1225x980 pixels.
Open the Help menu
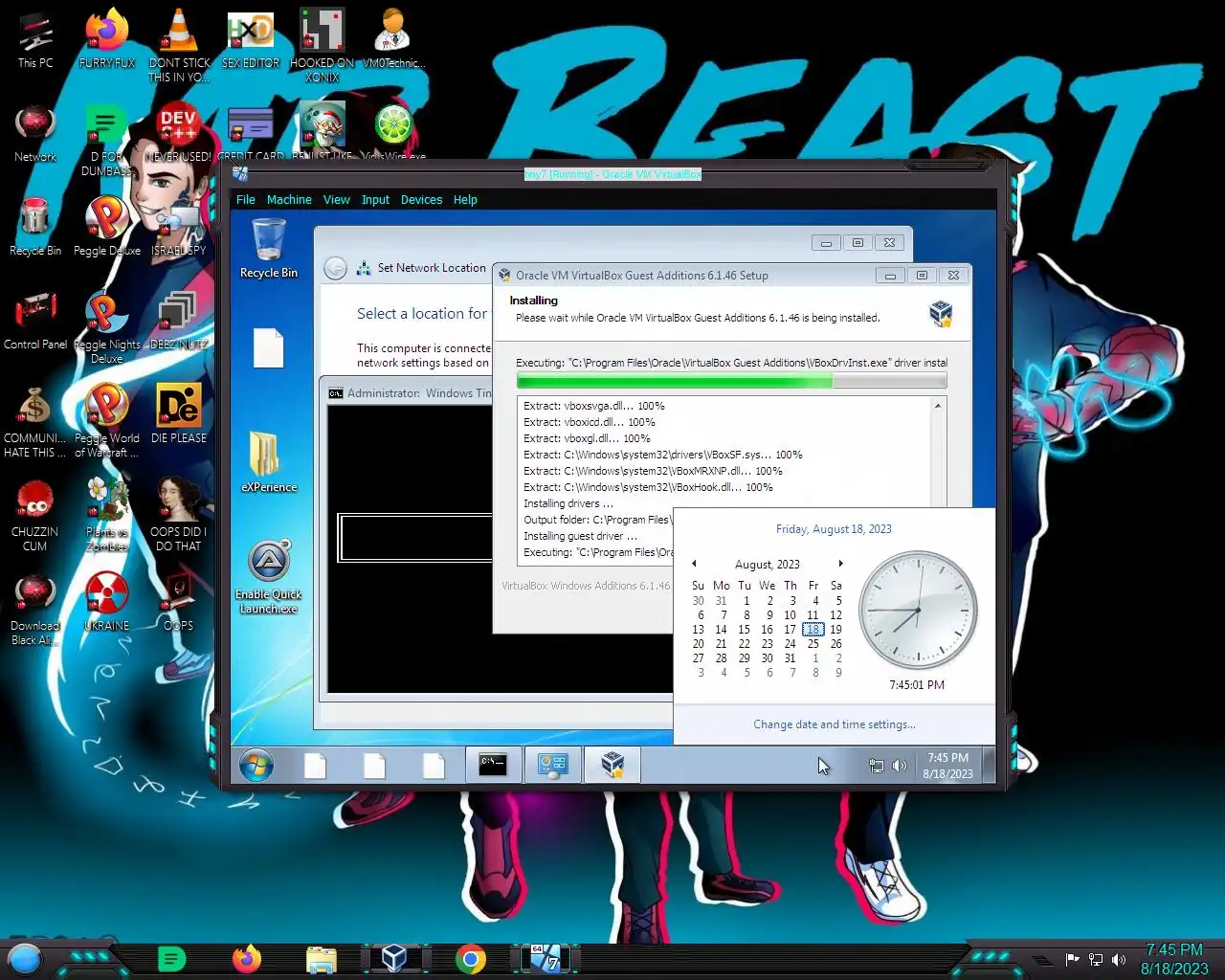(x=465, y=200)
